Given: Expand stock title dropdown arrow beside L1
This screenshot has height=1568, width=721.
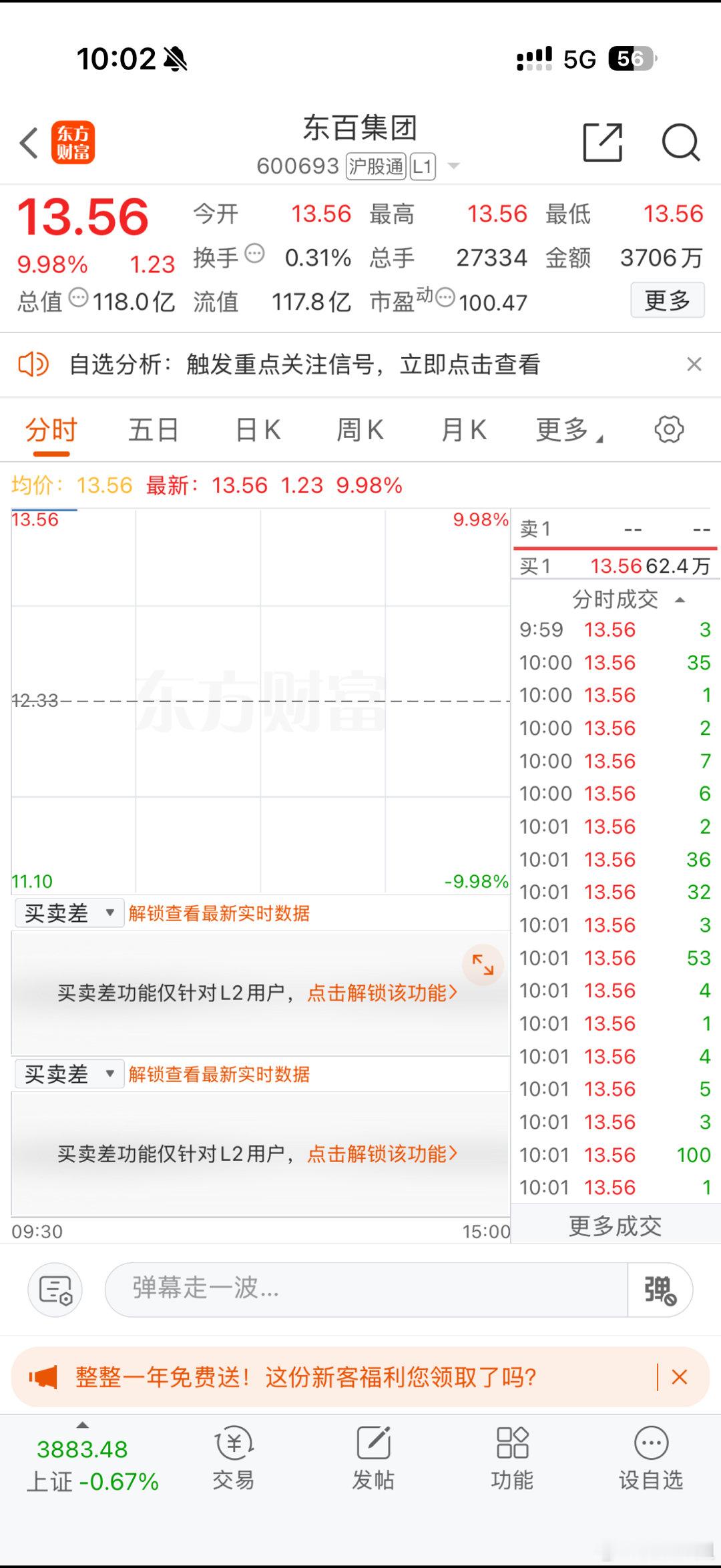Looking at the screenshot, I should [453, 166].
